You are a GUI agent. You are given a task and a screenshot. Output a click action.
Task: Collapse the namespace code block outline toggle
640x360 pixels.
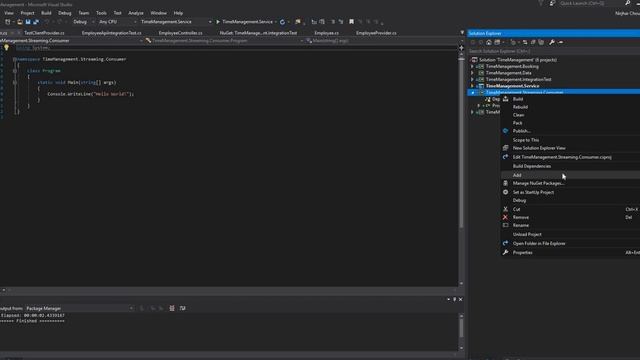15,59
